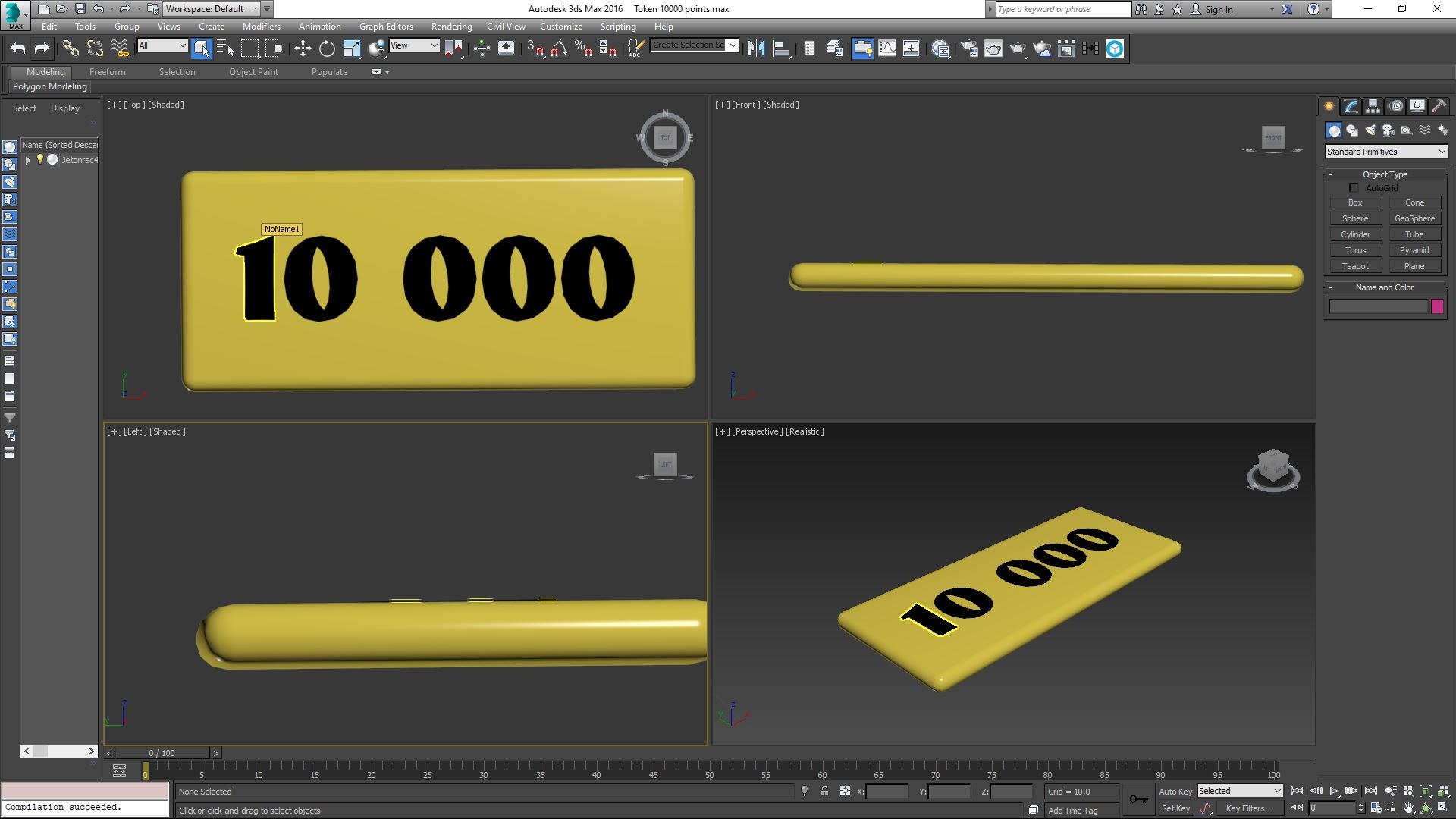This screenshot has height=819, width=1456.
Task: Click the Redo arrow in main toolbar
Action: tap(42, 49)
